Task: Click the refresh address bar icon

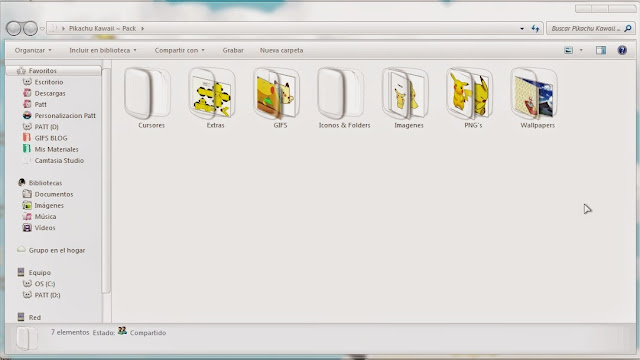Action: [x=535, y=28]
